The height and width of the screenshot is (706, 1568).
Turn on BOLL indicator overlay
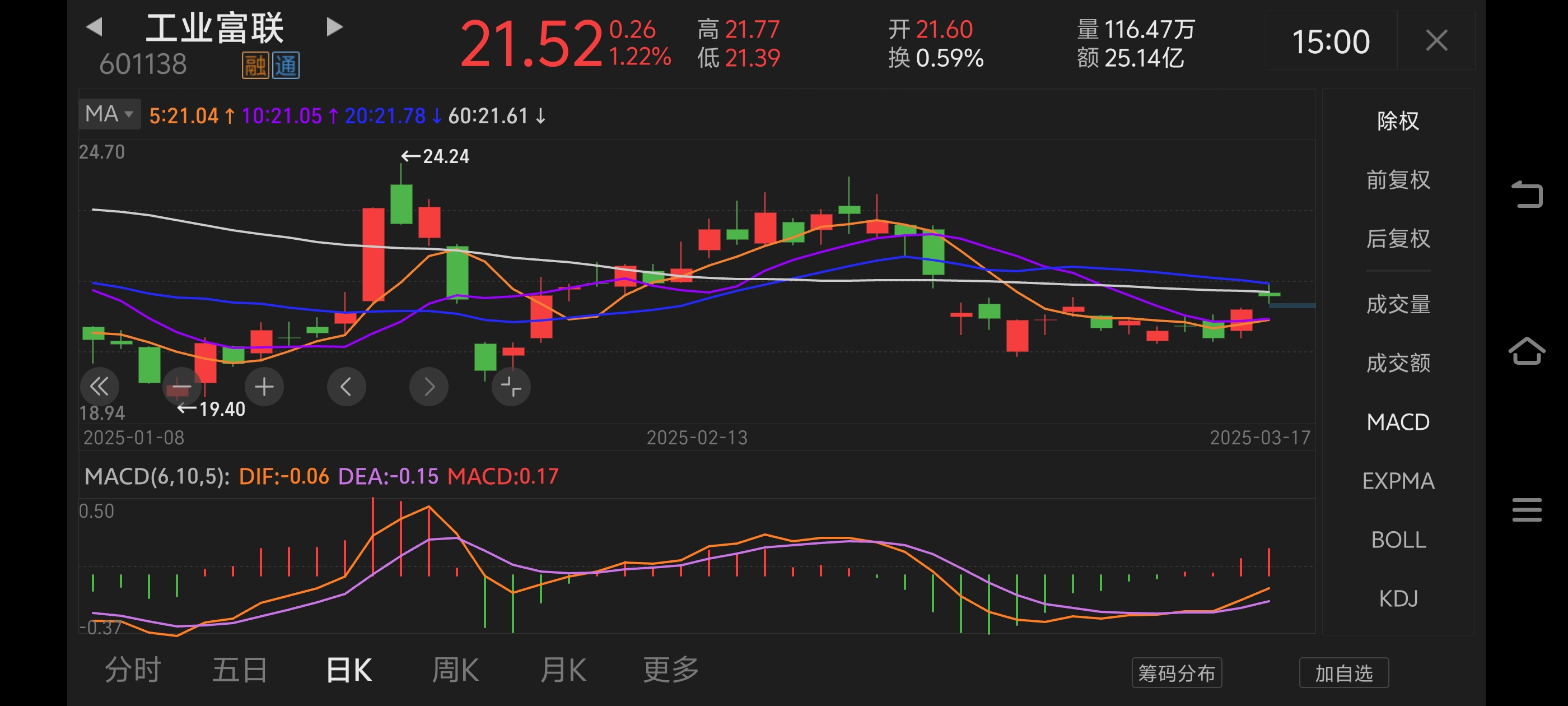coord(1398,540)
